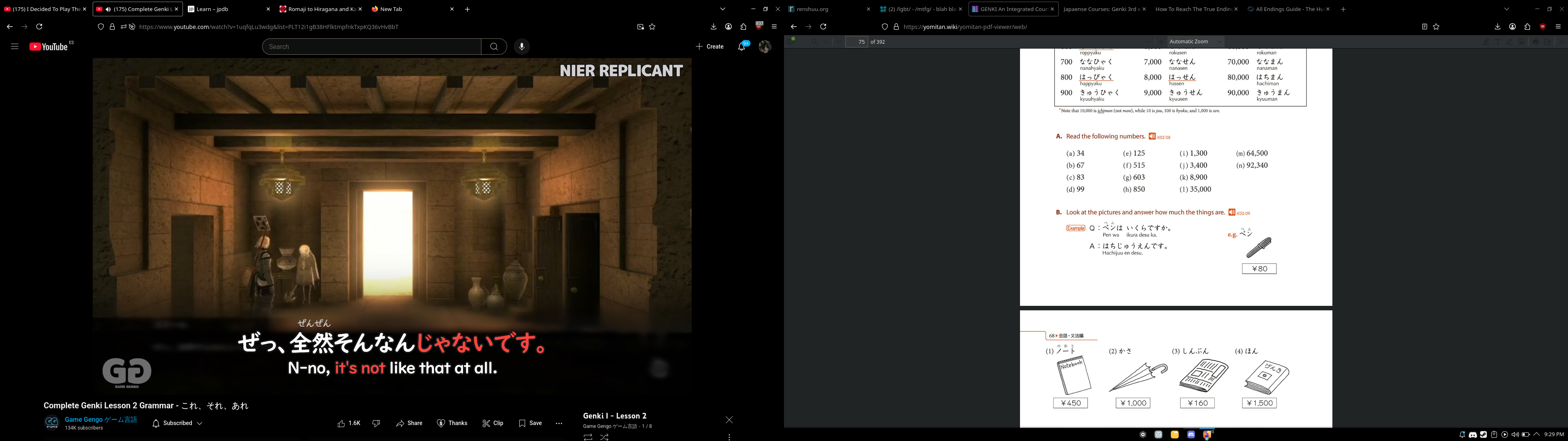This screenshot has width=1568, height=441.
Task: Like the video with 1.6K likes
Action: pos(349,423)
